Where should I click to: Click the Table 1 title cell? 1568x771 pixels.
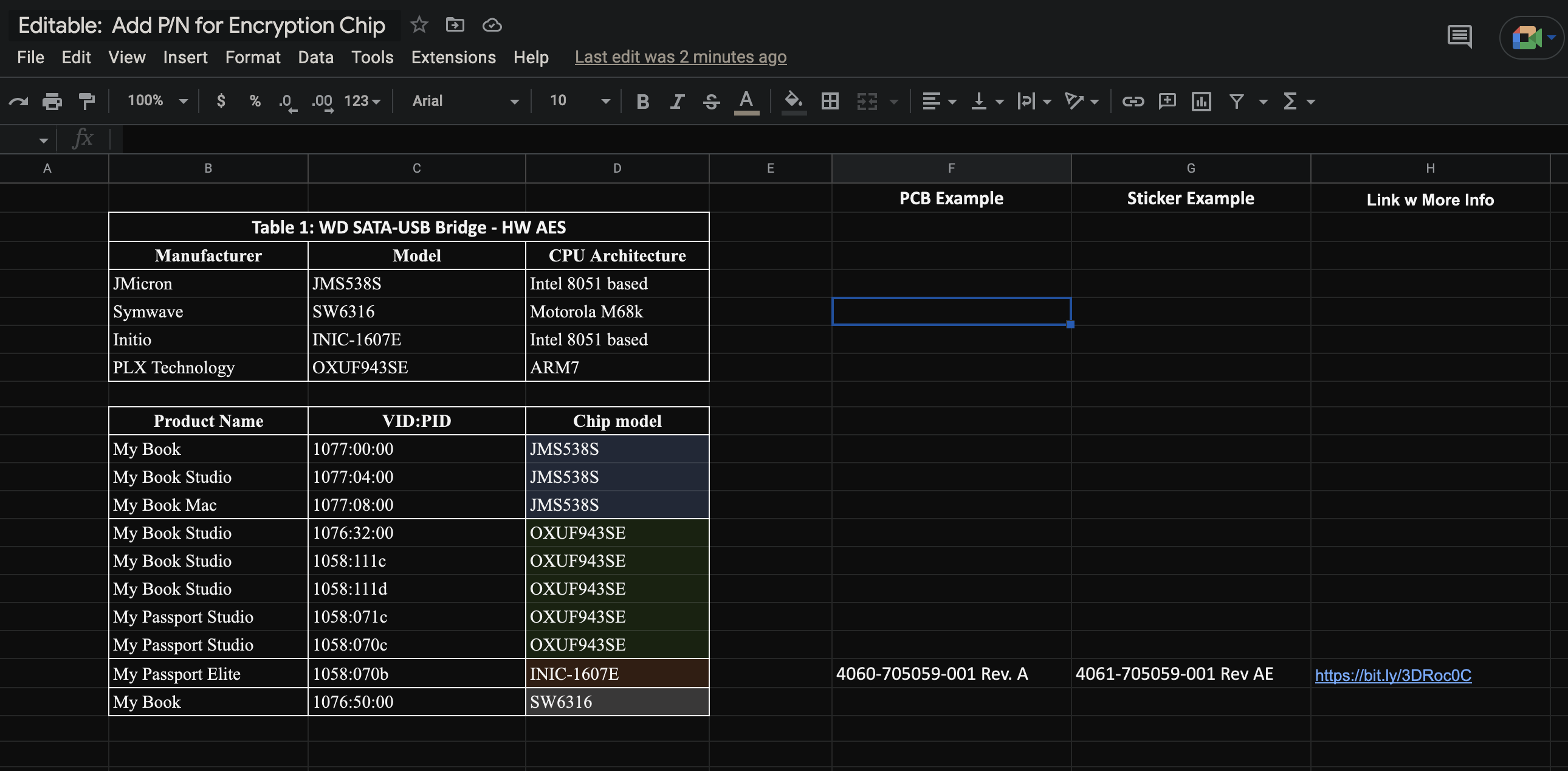(x=409, y=227)
